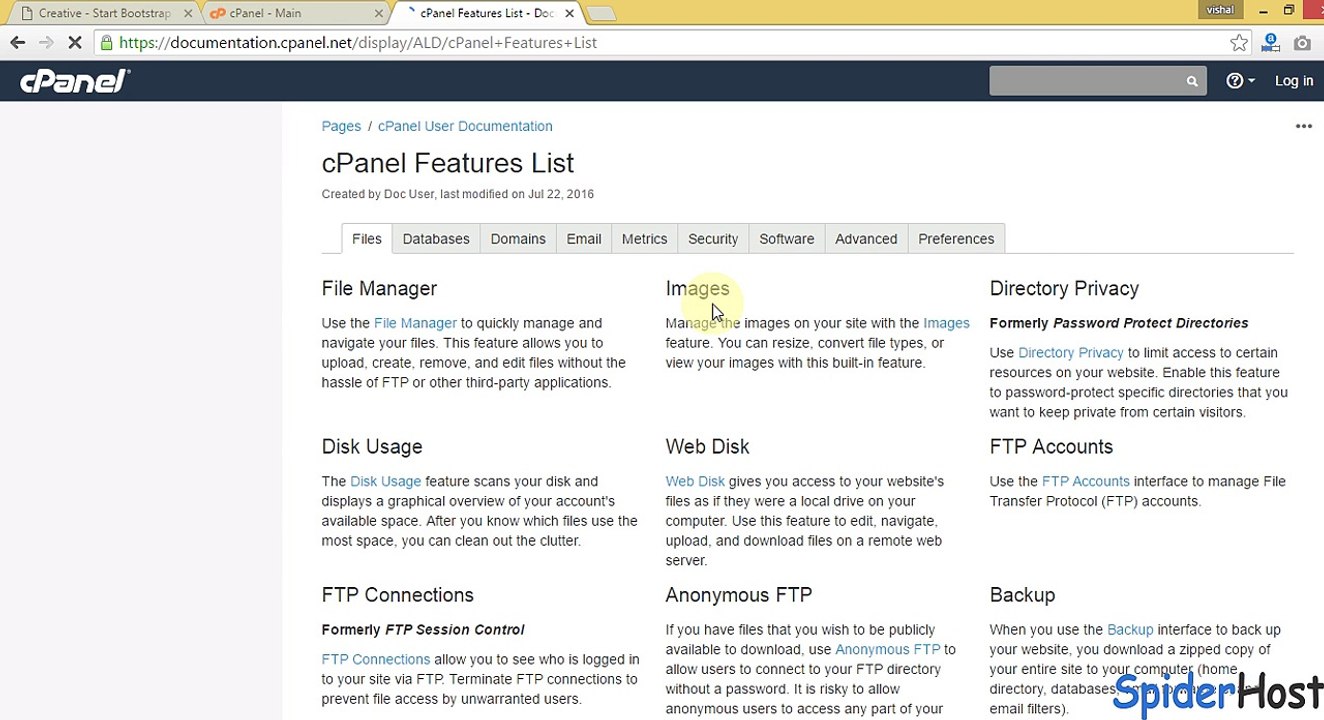Click the address bar URL
Image resolution: width=1324 pixels, height=720 pixels.
(357, 43)
